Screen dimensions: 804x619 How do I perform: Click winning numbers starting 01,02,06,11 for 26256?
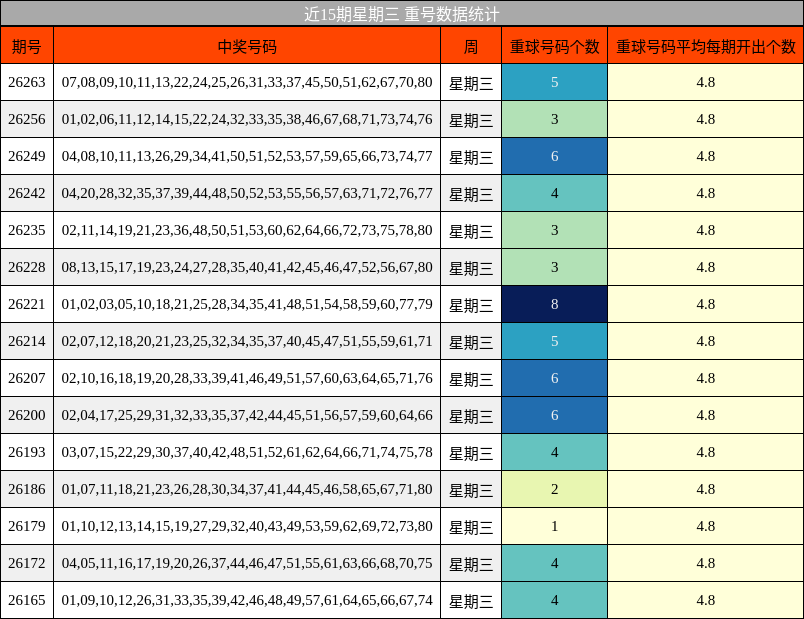coord(247,119)
